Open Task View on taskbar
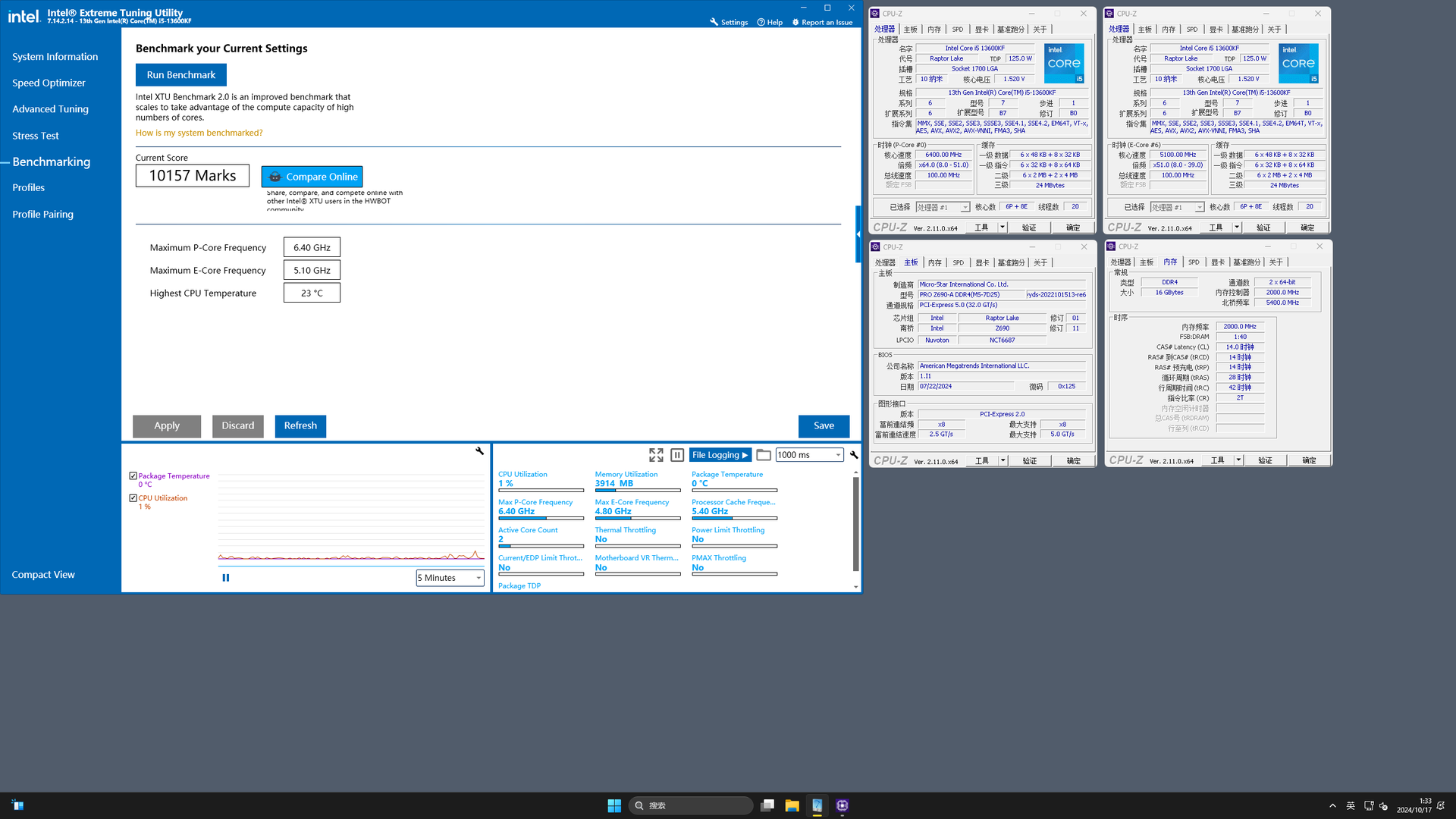This screenshot has width=1456, height=819. coord(767,805)
